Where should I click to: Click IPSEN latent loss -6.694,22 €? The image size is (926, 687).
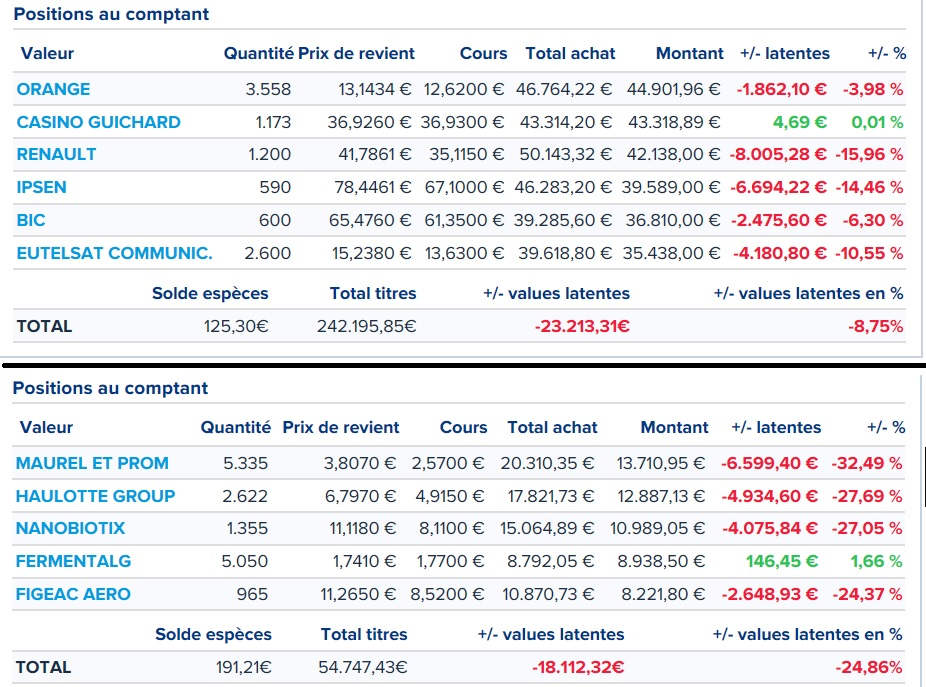pos(778,187)
